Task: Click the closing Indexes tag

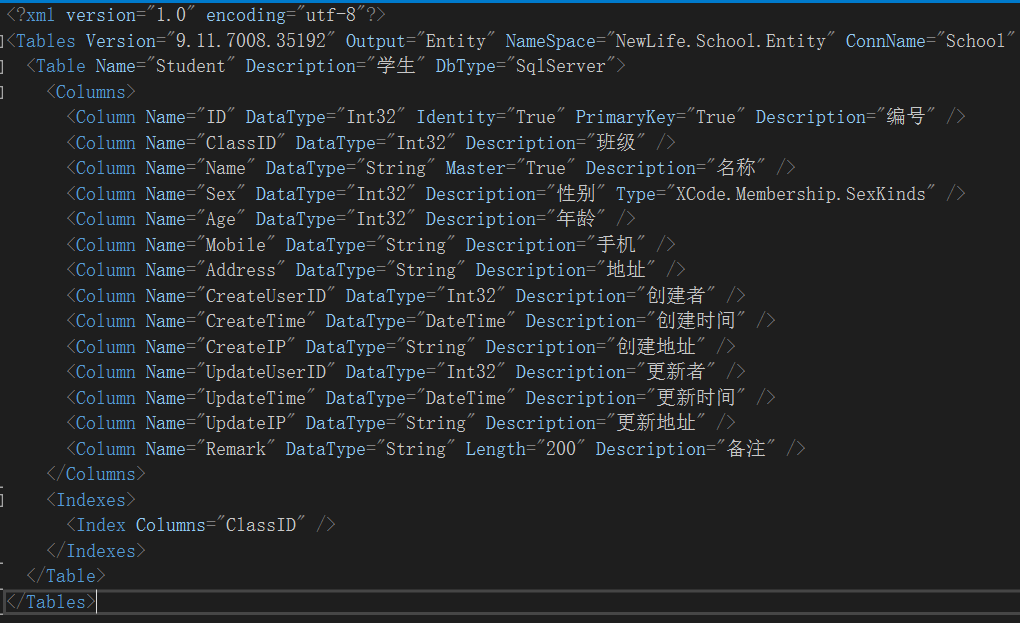Action: click(x=96, y=550)
